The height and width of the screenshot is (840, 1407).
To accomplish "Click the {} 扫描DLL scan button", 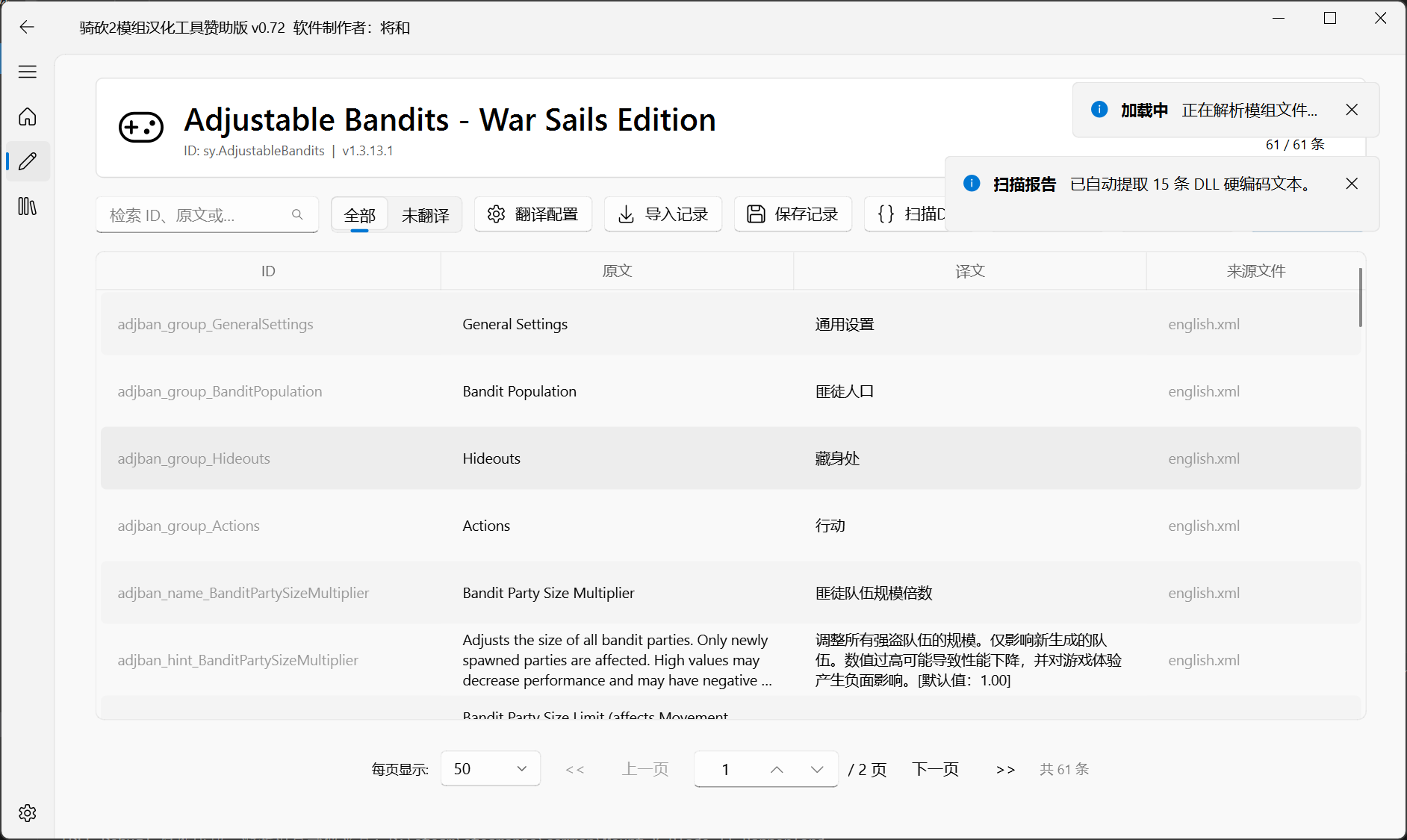I will (x=907, y=214).
